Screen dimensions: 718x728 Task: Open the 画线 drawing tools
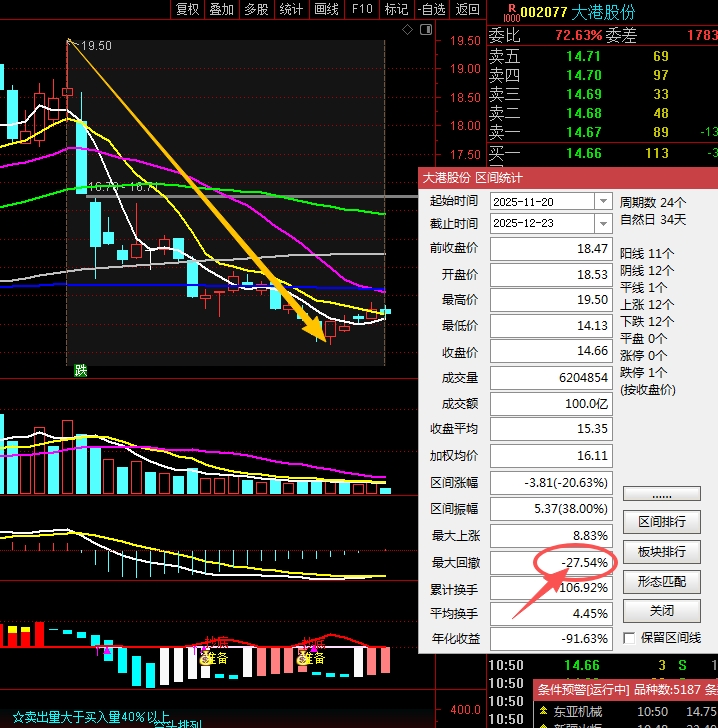pos(326,9)
